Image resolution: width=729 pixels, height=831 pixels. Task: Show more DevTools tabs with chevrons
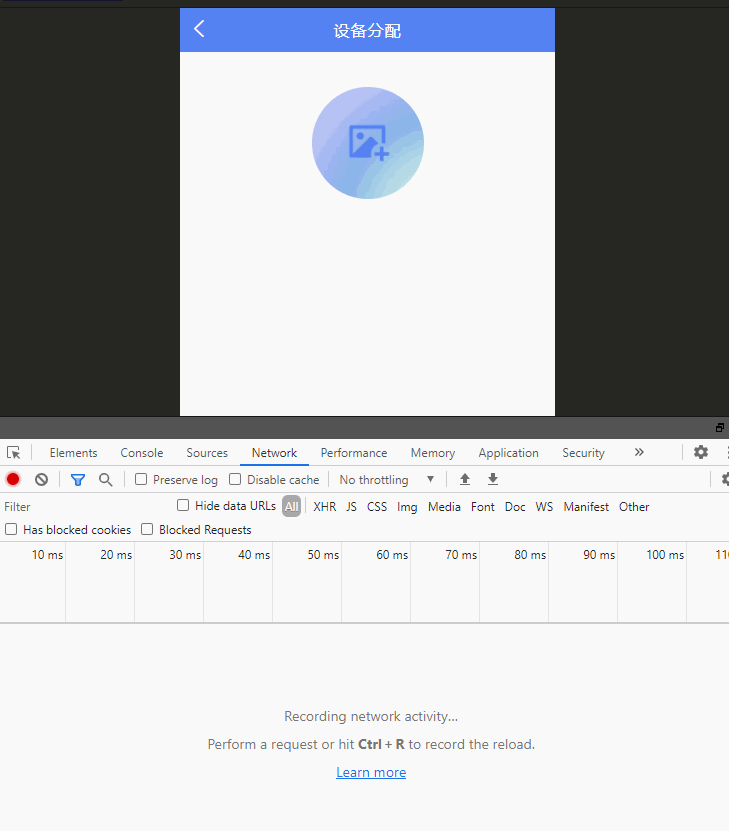pyautogui.click(x=639, y=452)
